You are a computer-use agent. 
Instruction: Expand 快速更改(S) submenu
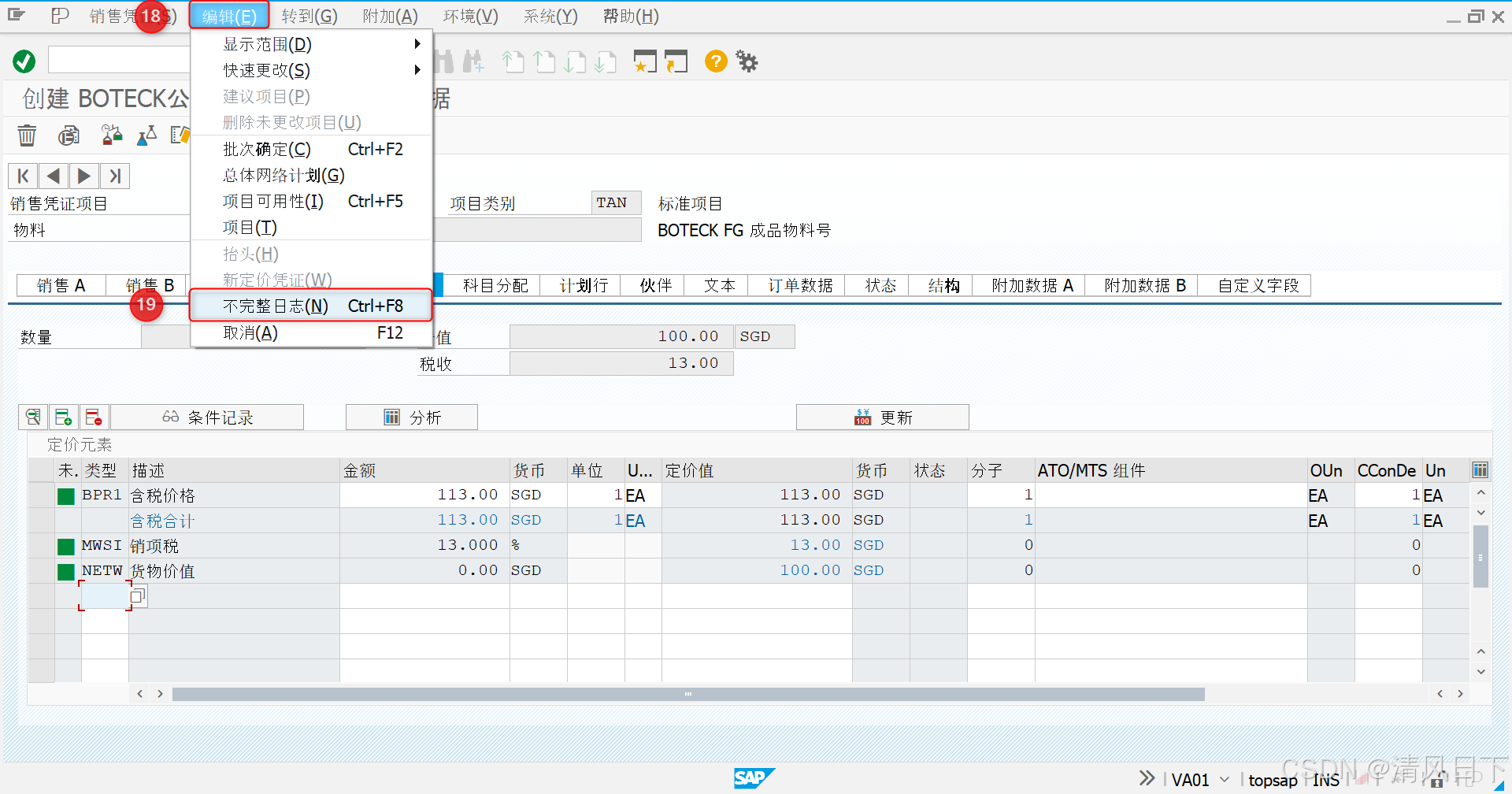[x=312, y=70]
